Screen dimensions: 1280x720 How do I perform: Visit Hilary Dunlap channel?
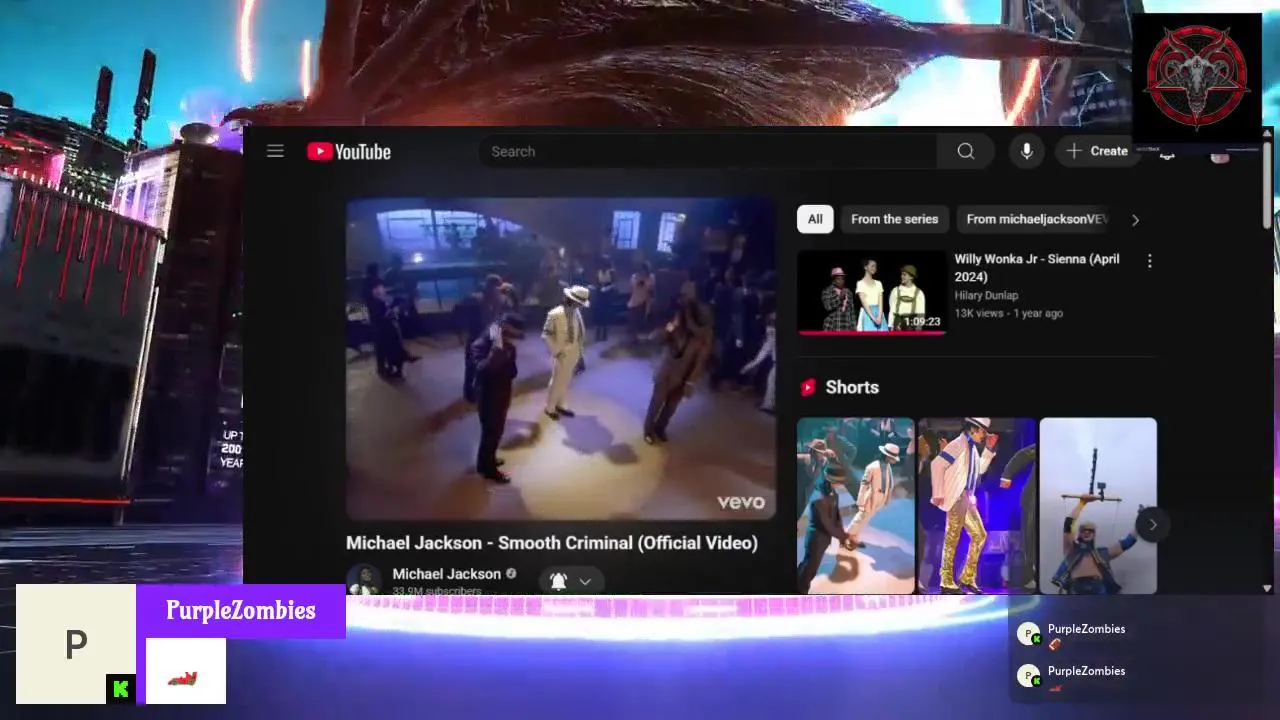pos(986,296)
